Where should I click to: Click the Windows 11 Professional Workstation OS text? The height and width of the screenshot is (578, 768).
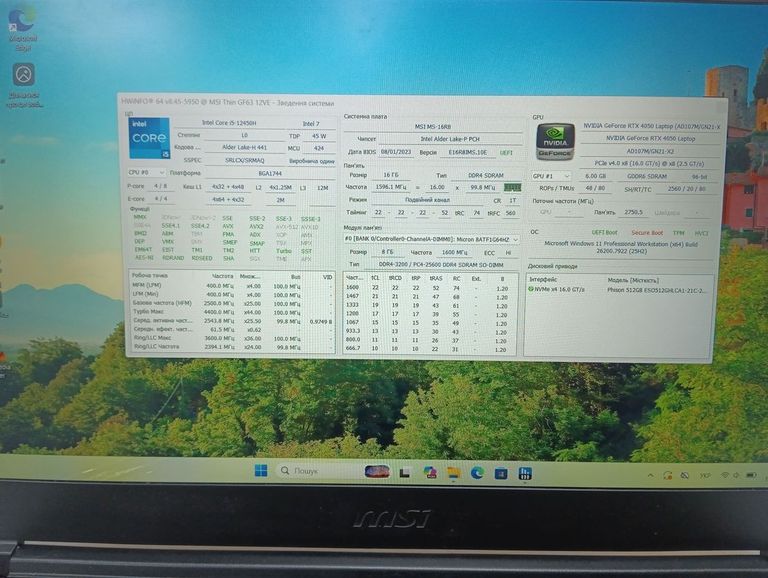[x=621, y=247]
